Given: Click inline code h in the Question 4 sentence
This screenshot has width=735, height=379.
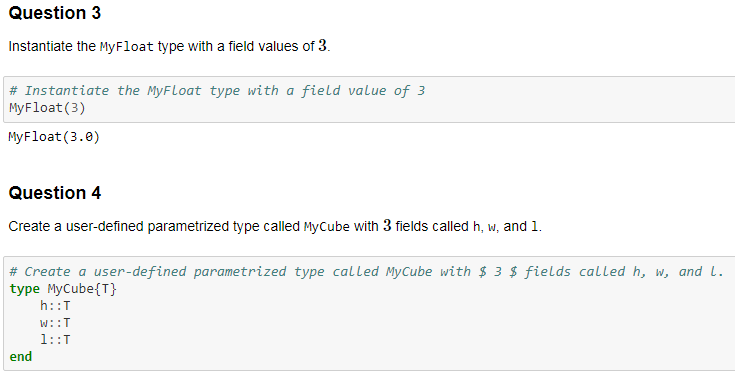Looking at the screenshot, I should pyautogui.click(x=476, y=227).
